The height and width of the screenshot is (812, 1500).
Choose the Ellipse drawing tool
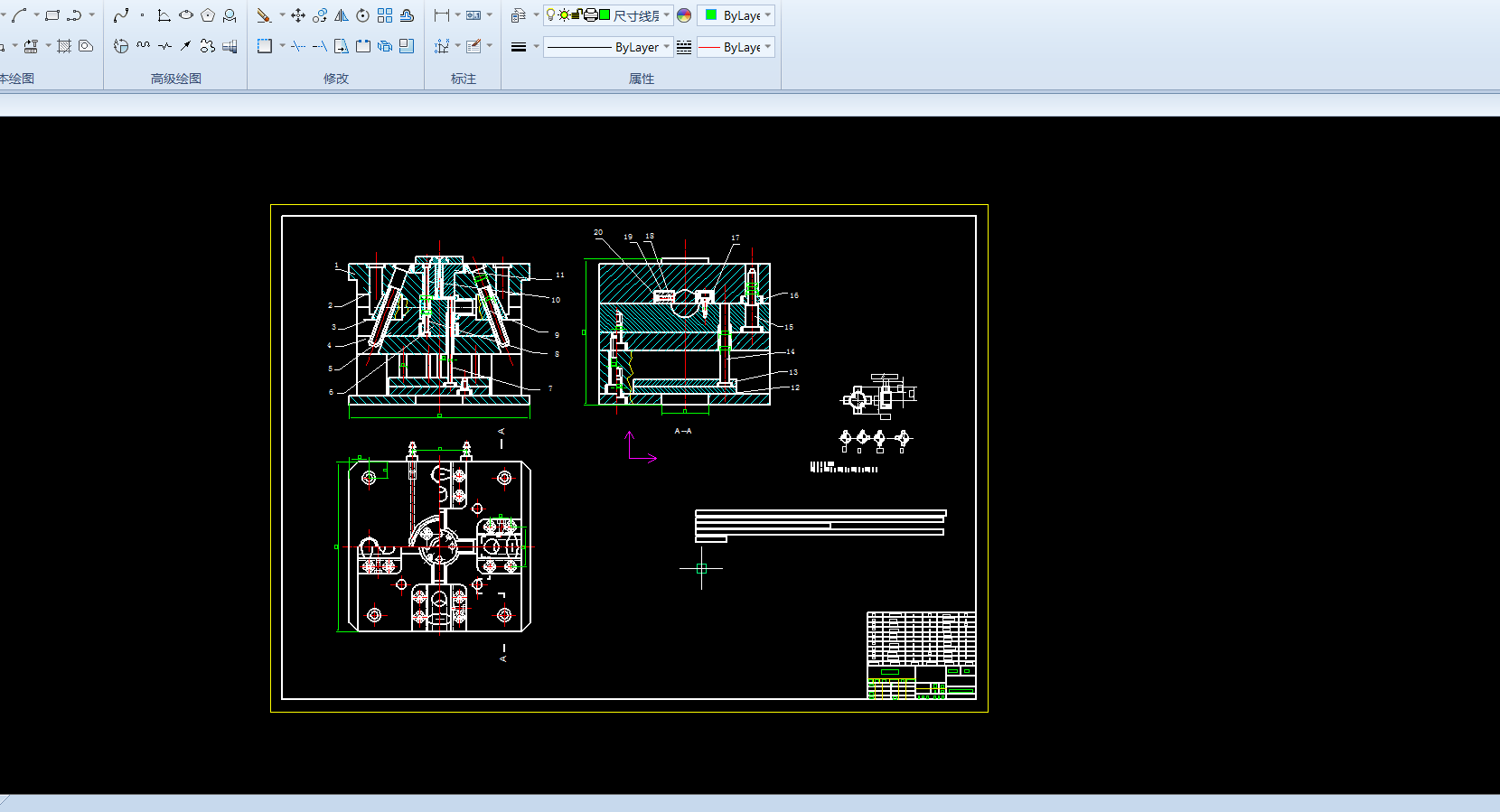tap(186, 15)
